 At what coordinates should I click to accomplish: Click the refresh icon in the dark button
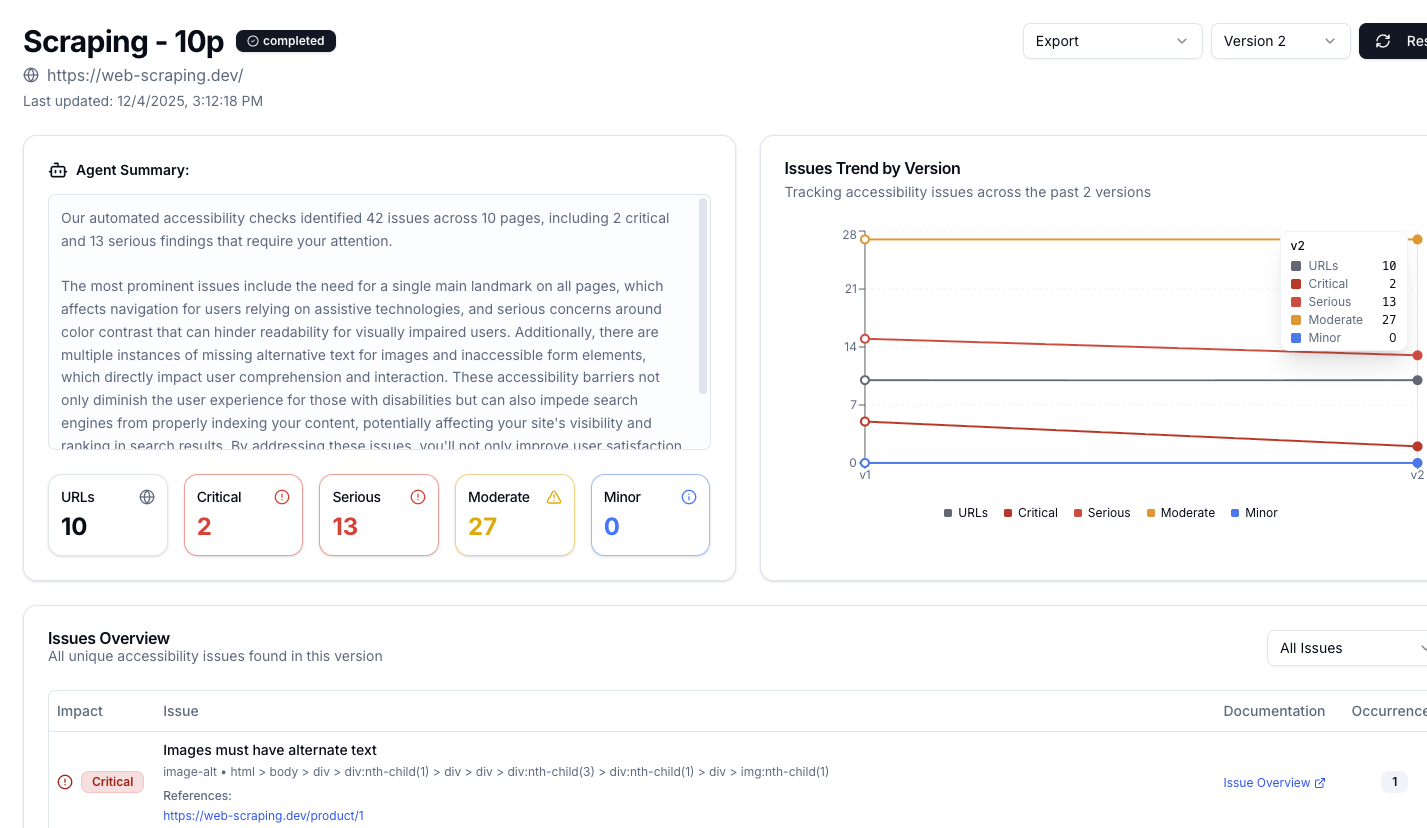(1383, 41)
